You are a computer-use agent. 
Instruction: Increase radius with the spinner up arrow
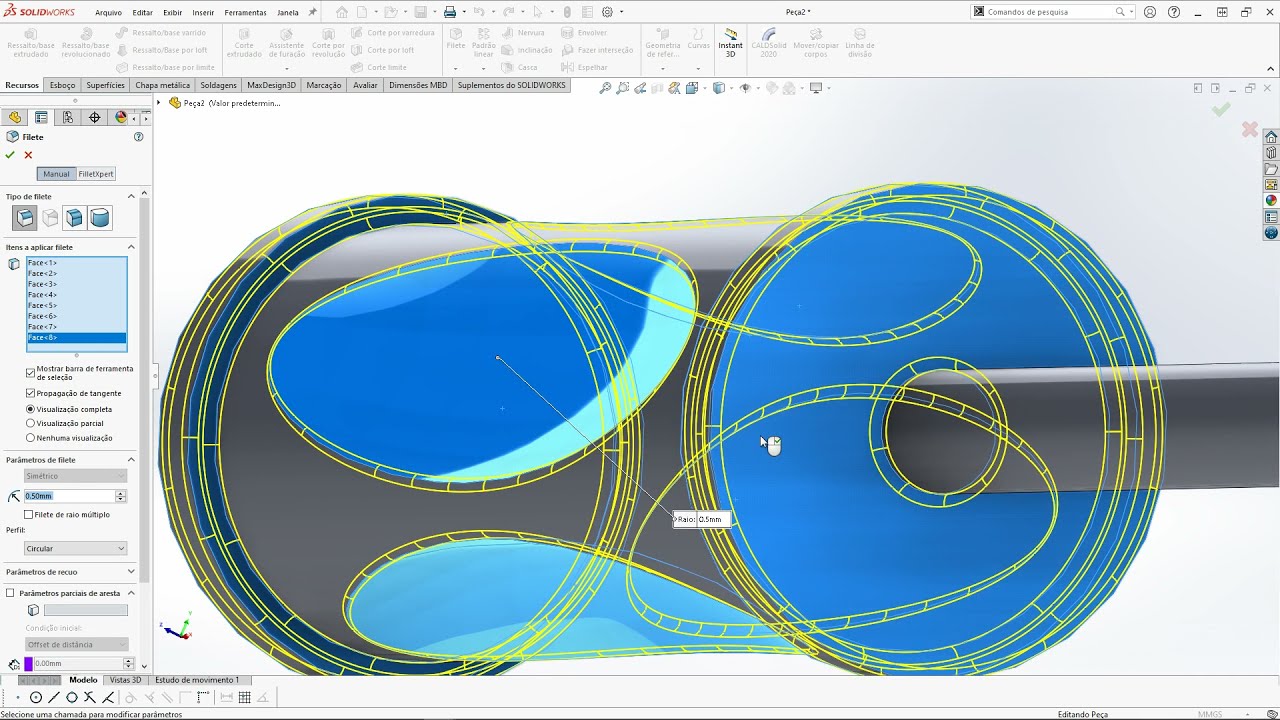coord(121,493)
